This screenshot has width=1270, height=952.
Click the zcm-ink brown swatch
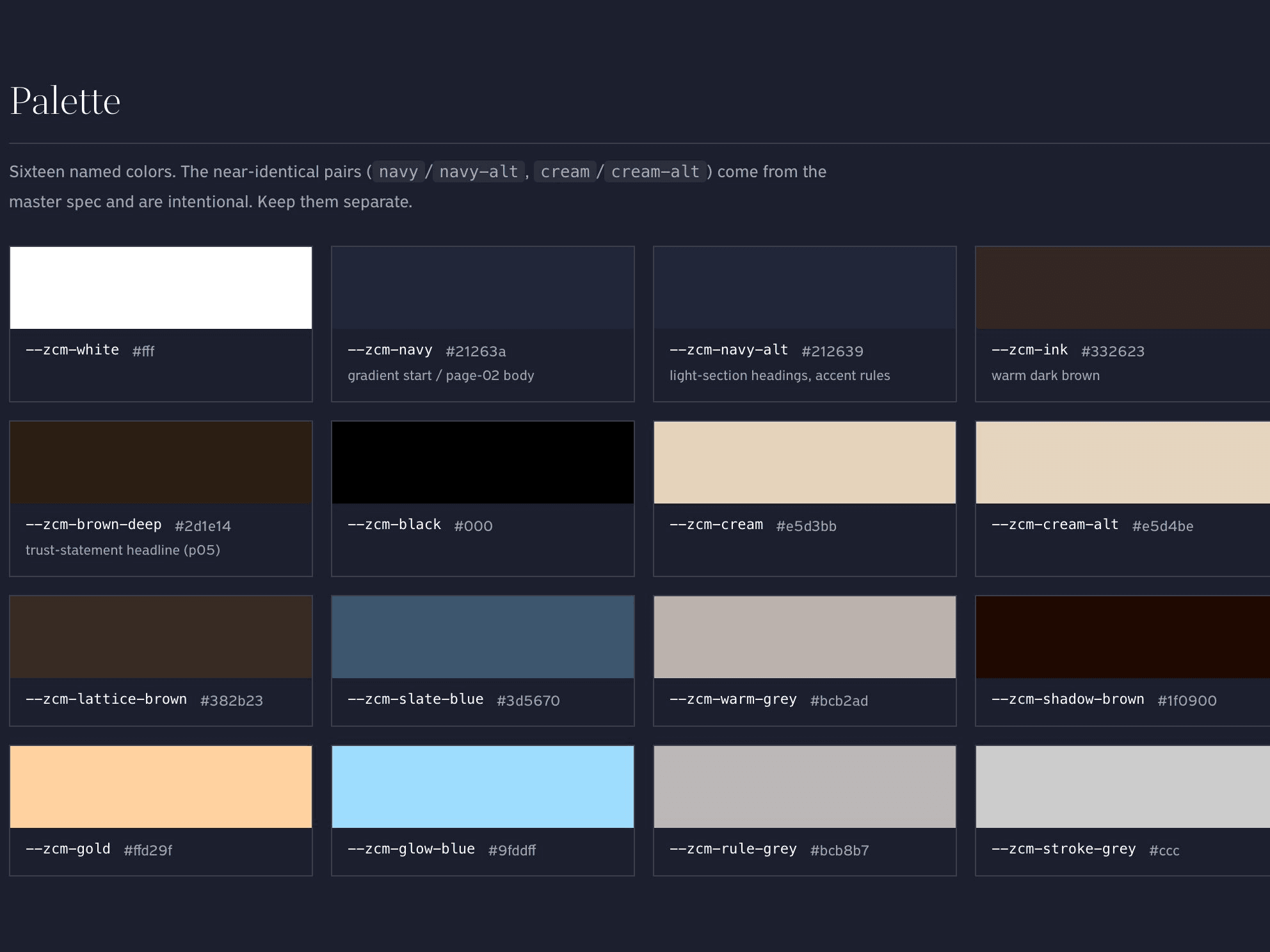1123,288
